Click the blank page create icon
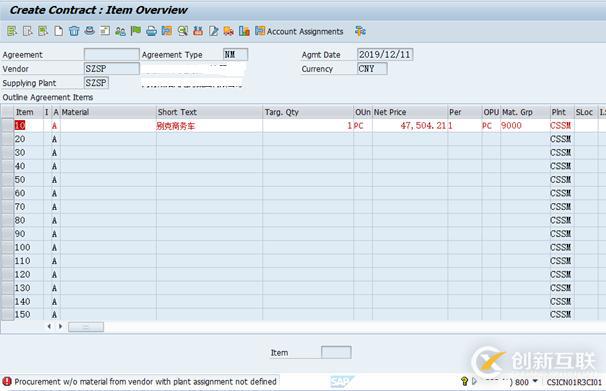This screenshot has height=391, width=606. [x=58, y=31]
